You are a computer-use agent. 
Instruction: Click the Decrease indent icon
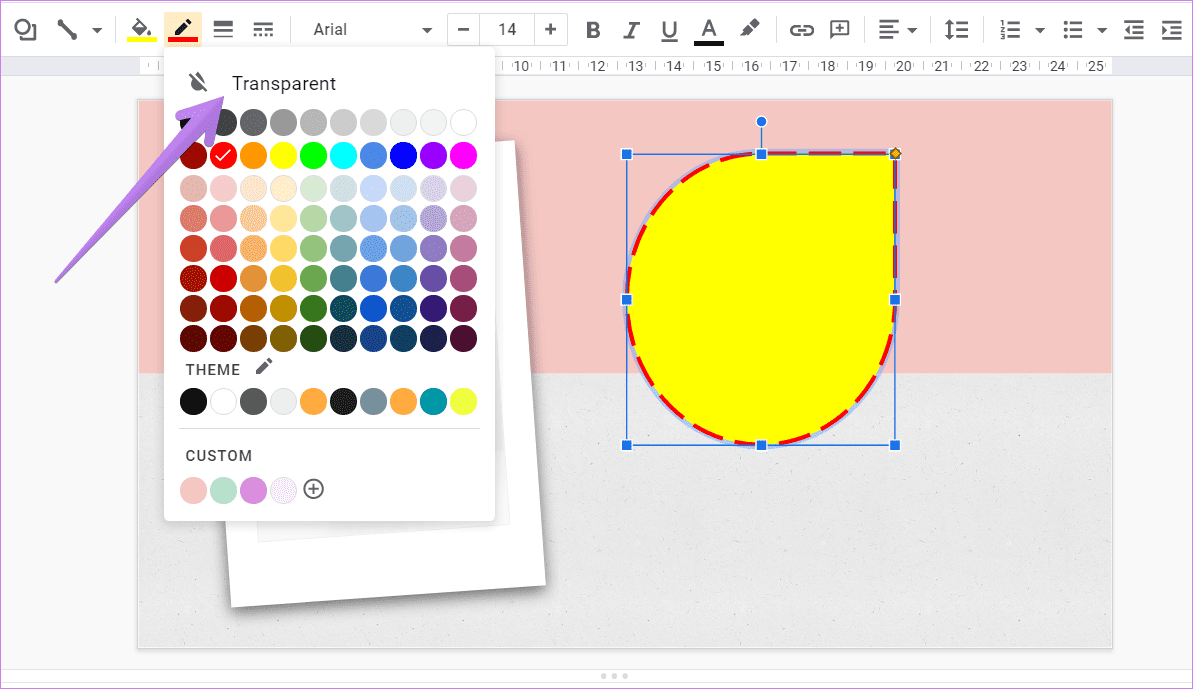pyautogui.click(x=1134, y=30)
